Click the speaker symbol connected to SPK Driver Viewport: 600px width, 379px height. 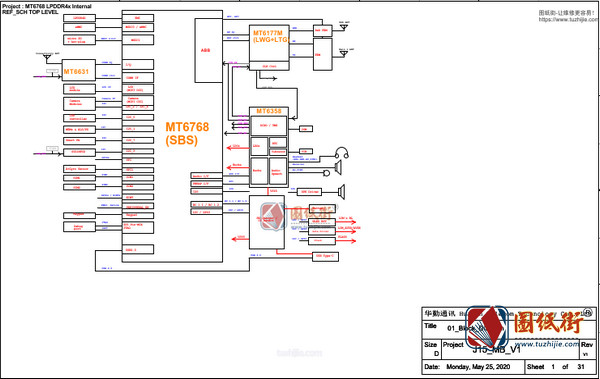coord(342,192)
